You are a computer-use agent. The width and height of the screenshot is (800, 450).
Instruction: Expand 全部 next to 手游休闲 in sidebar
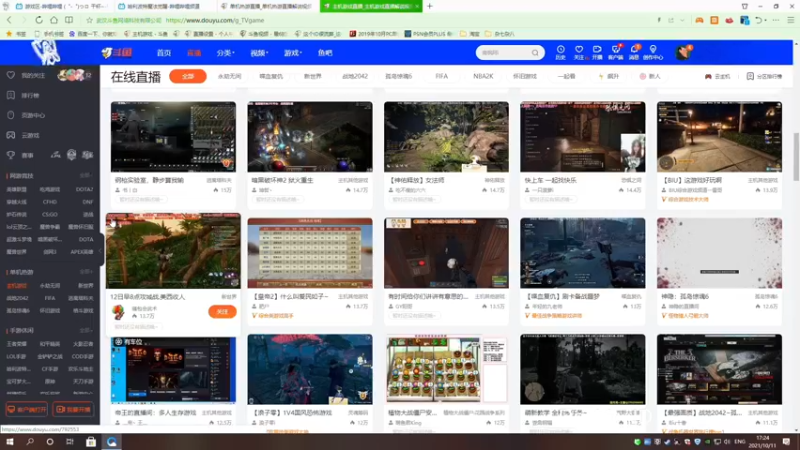86,331
